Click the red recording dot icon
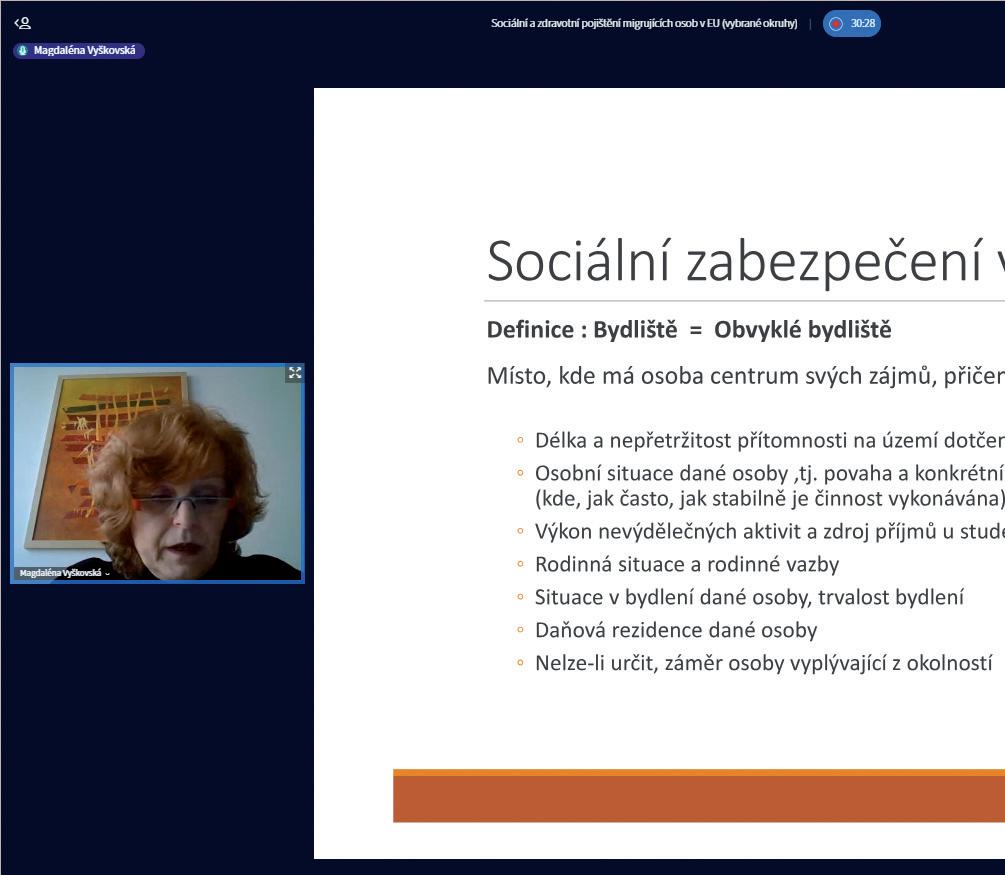The width and height of the screenshot is (1005, 875). coord(835,24)
